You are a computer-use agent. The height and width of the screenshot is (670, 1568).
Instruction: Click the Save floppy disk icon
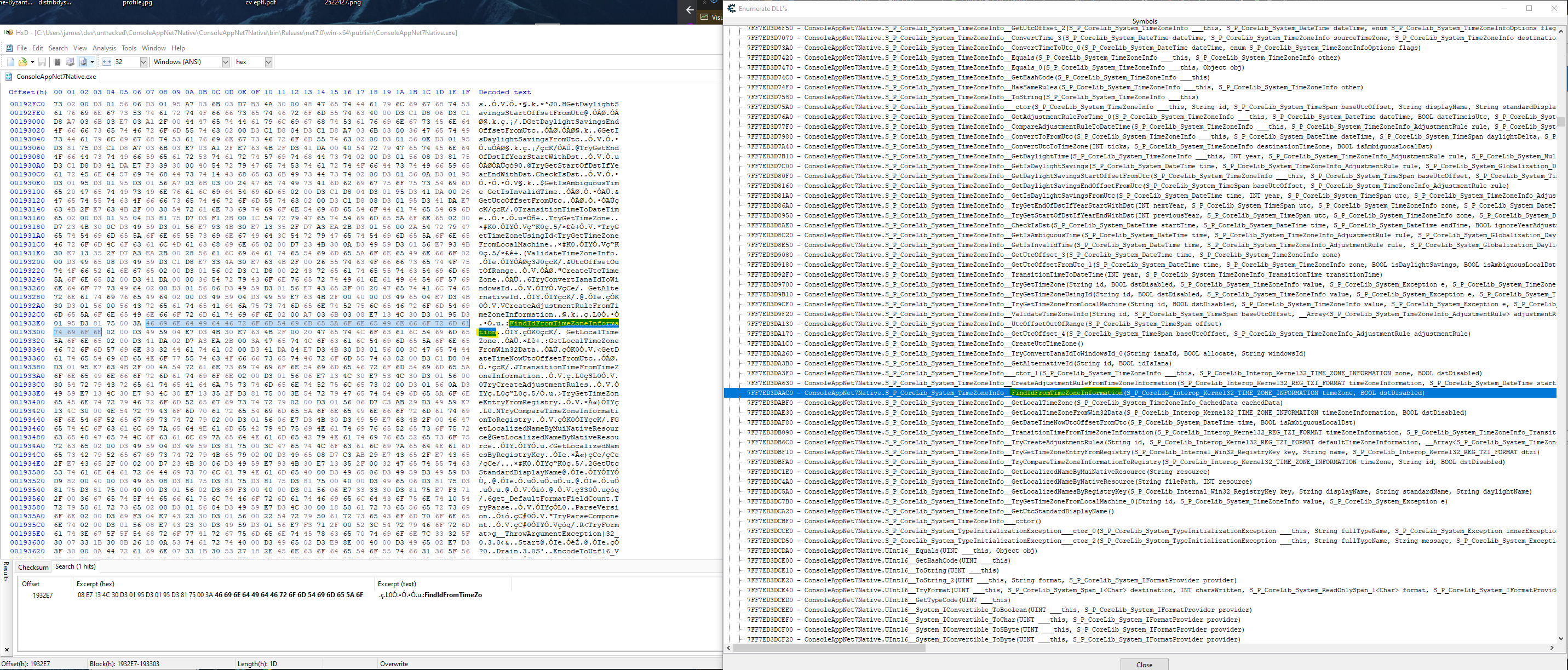point(42,62)
